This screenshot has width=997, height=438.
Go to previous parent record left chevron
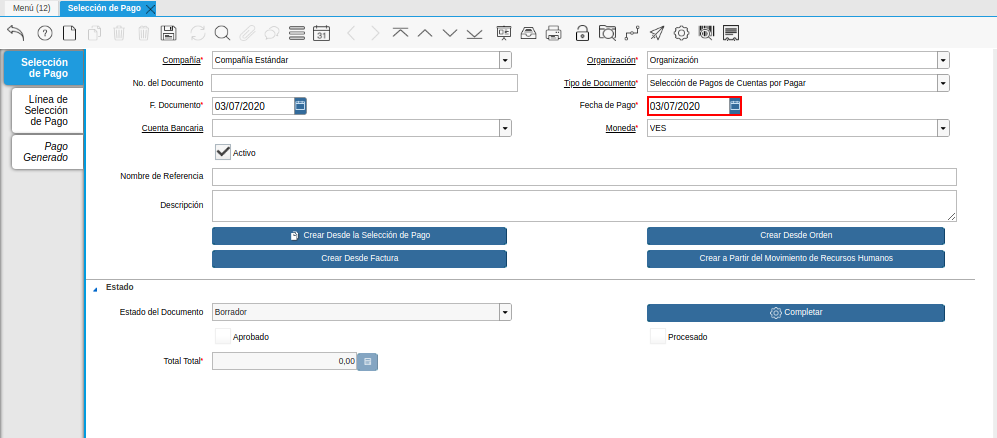click(352, 32)
